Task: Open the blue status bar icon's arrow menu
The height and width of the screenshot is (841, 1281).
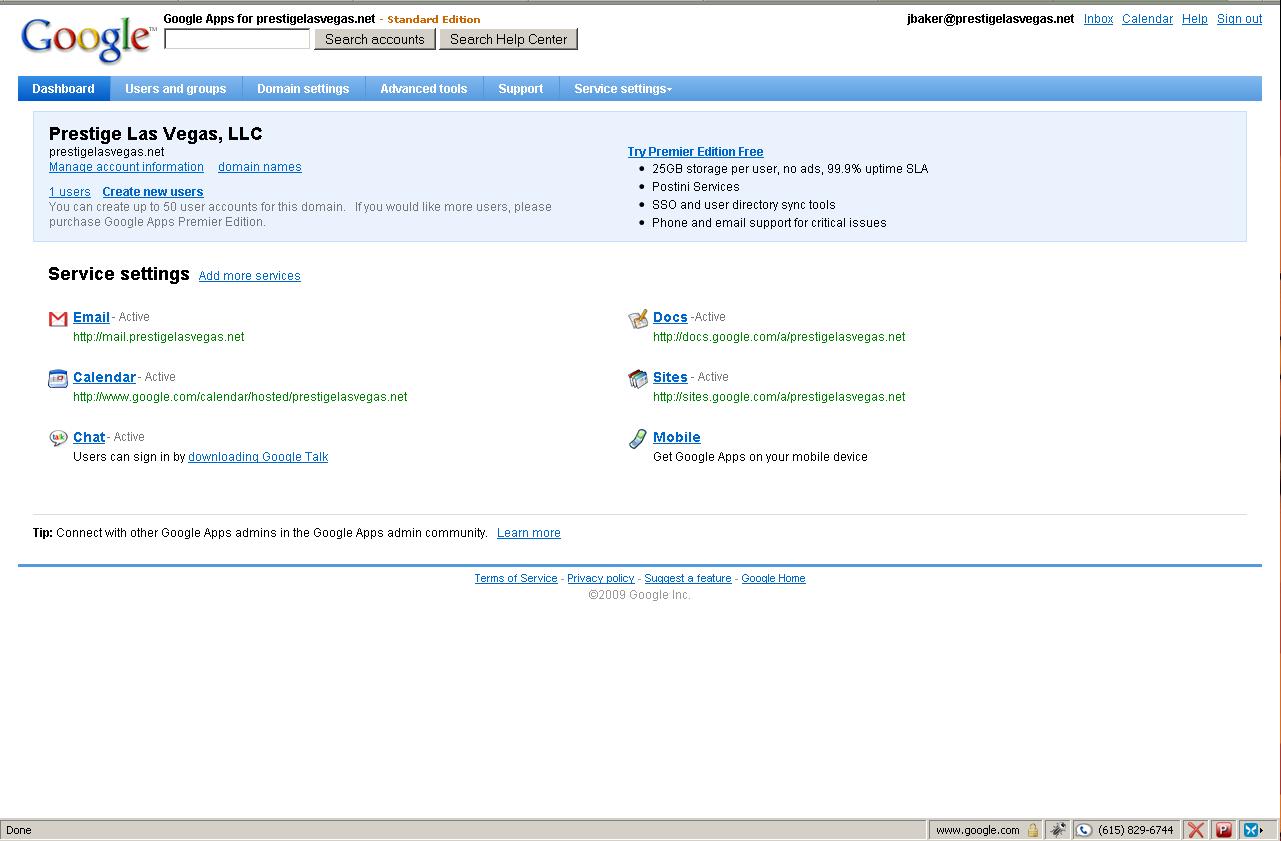Action: 1262,830
